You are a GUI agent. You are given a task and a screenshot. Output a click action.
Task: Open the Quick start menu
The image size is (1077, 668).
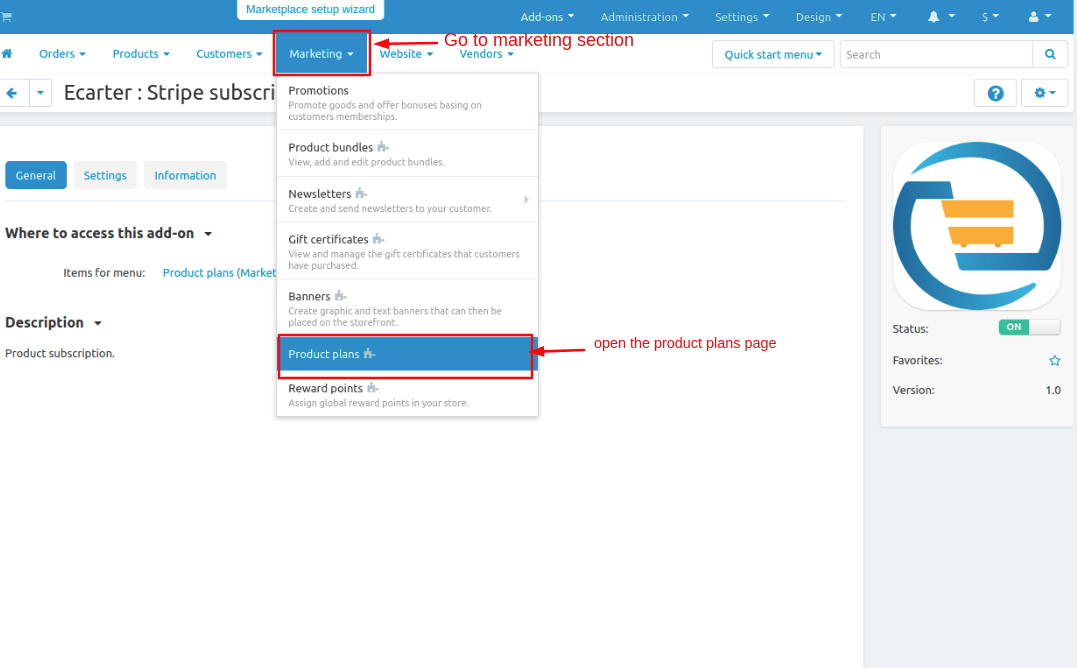coord(773,54)
